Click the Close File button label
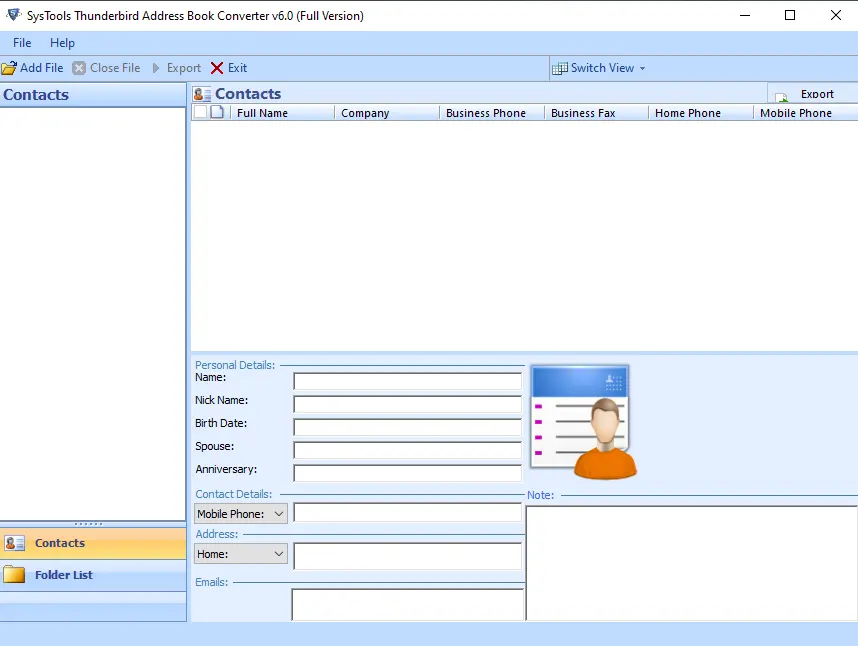858x646 pixels. pos(115,68)
